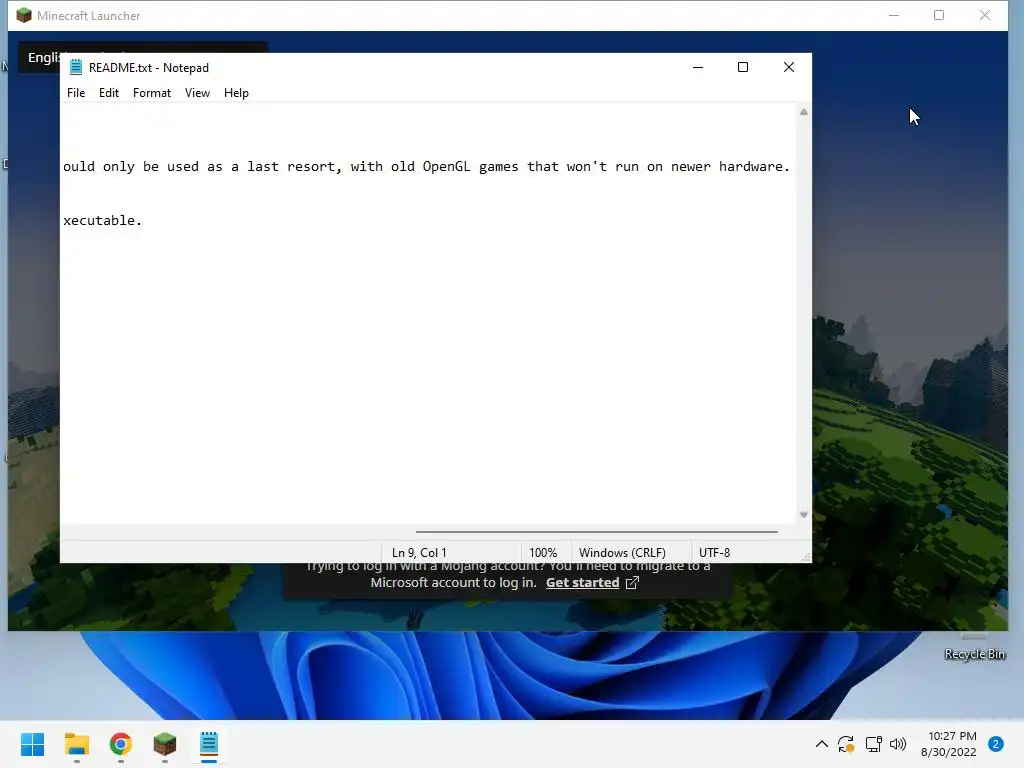Close the README.txt Notepad window
The image size is (1024, 768).
pos(789,67)
